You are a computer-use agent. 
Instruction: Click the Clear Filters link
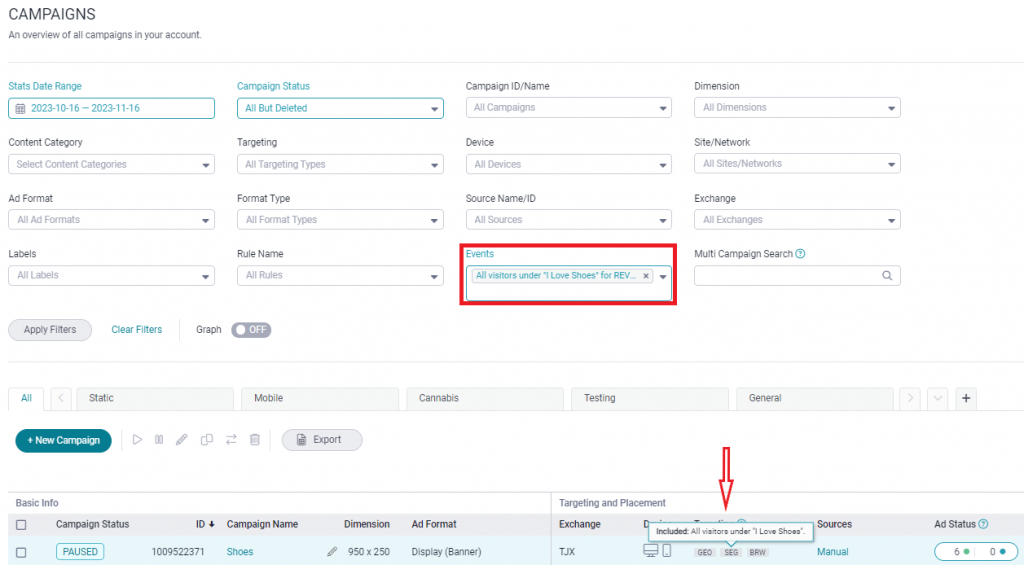point(136,330)
